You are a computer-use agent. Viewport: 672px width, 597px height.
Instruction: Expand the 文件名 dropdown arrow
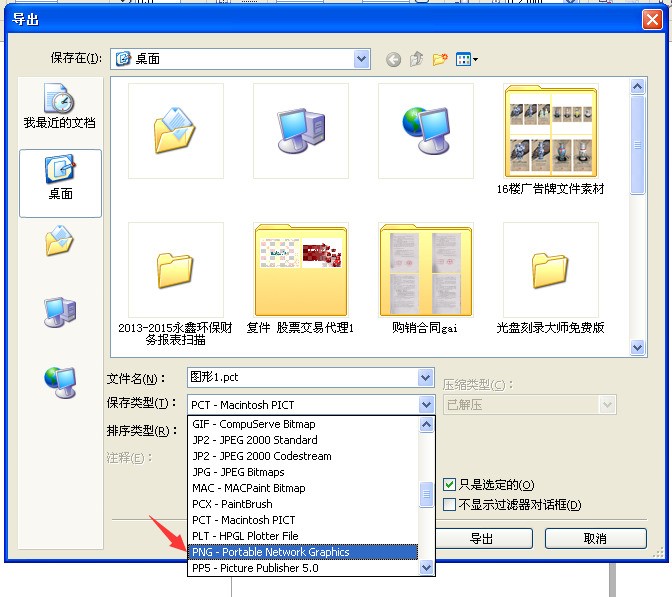pyautogui.click(x=426, y=378)
